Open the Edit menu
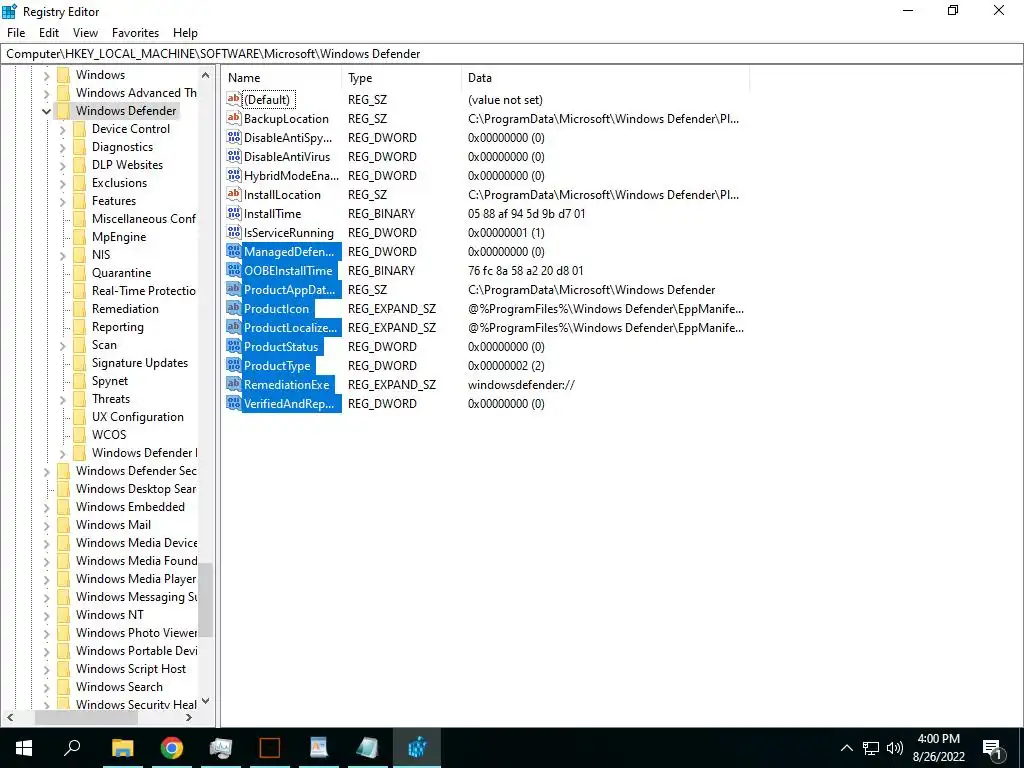The width and height of the screenshot is (1024, 768). pos(49,33)
